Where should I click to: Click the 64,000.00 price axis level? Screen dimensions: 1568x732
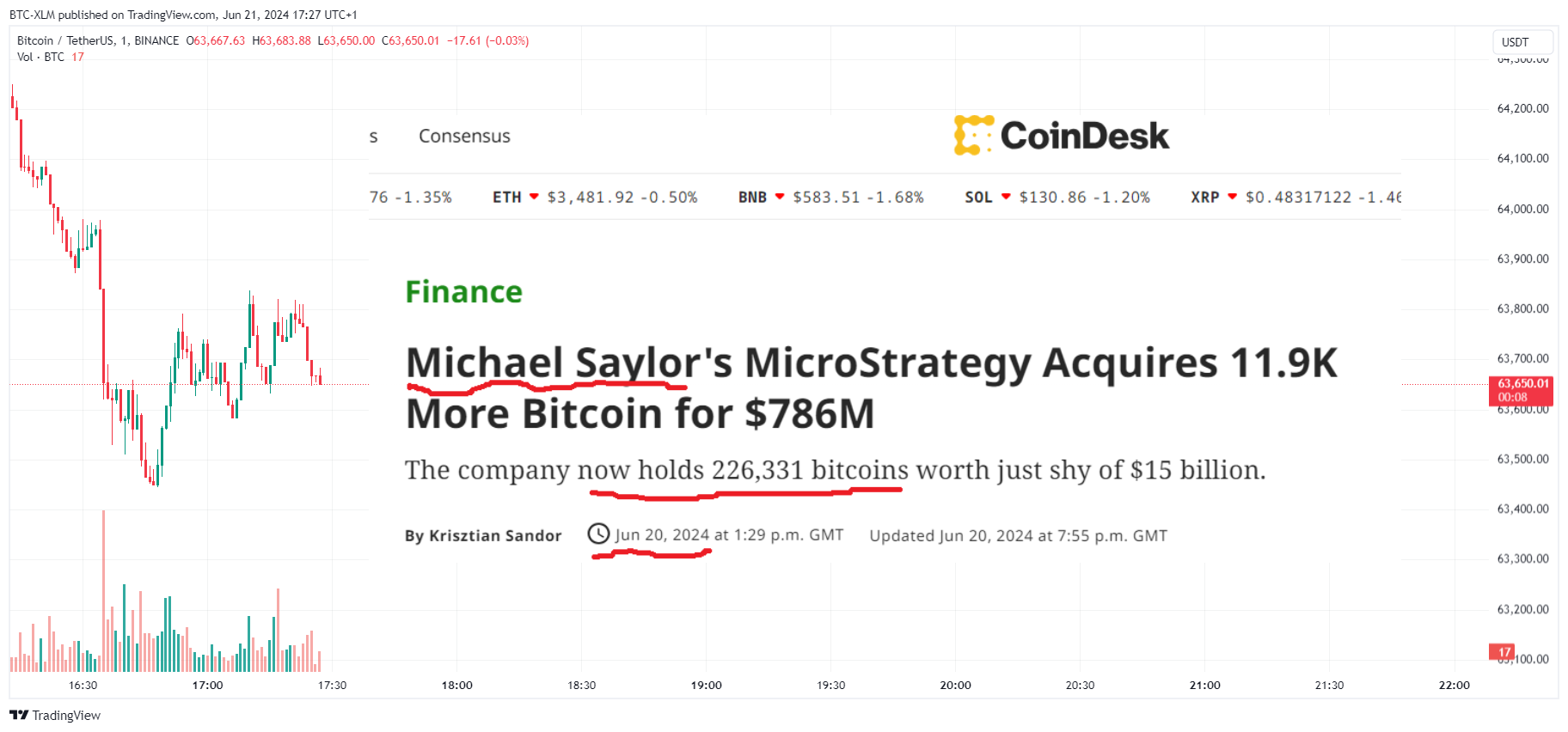(x=1522, y=209)
